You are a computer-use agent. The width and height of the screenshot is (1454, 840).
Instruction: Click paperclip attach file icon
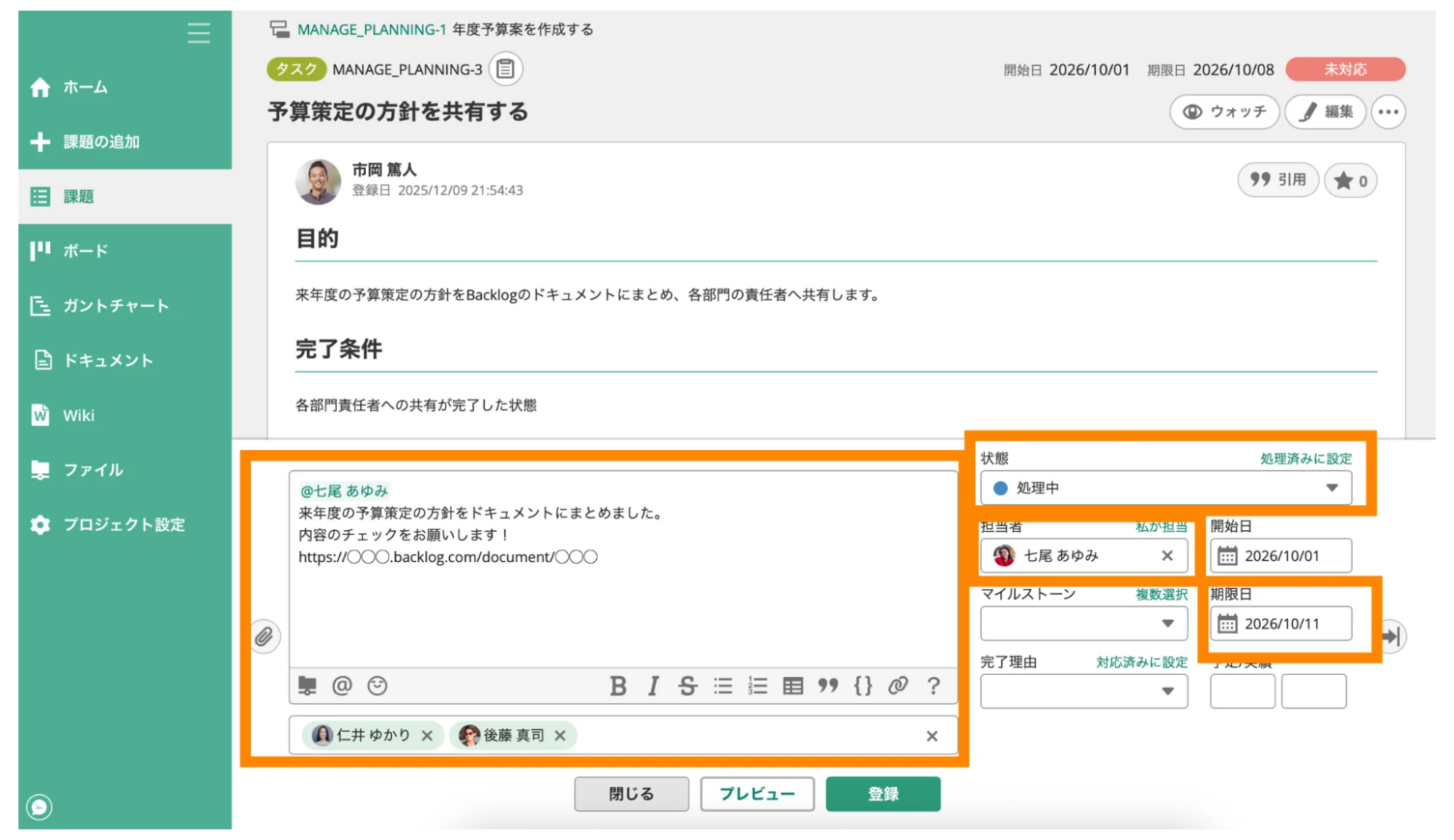[x=265, y=637]
